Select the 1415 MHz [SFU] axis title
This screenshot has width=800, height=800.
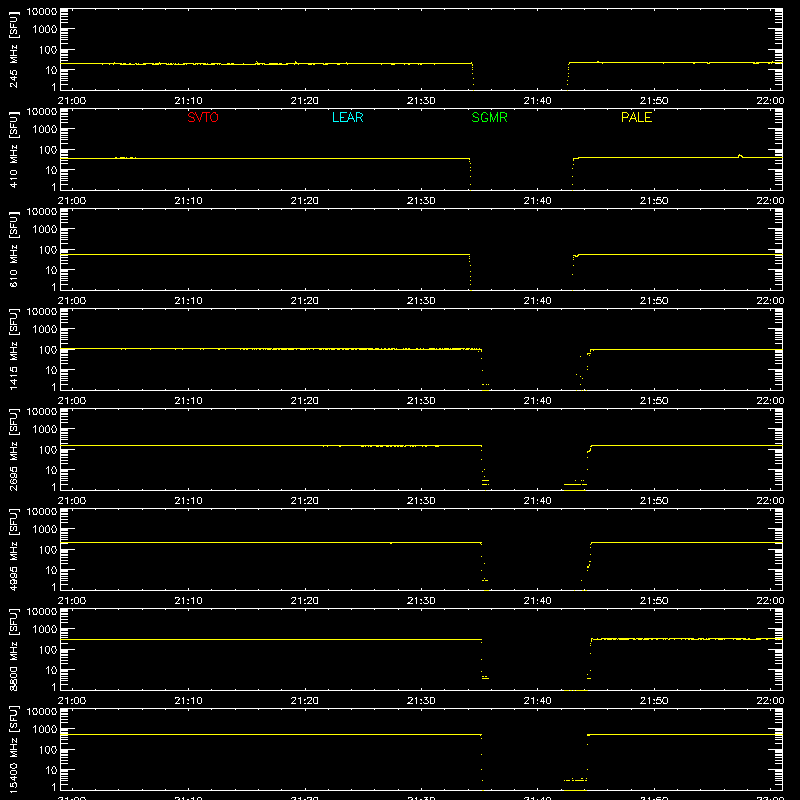click(13, 349)
